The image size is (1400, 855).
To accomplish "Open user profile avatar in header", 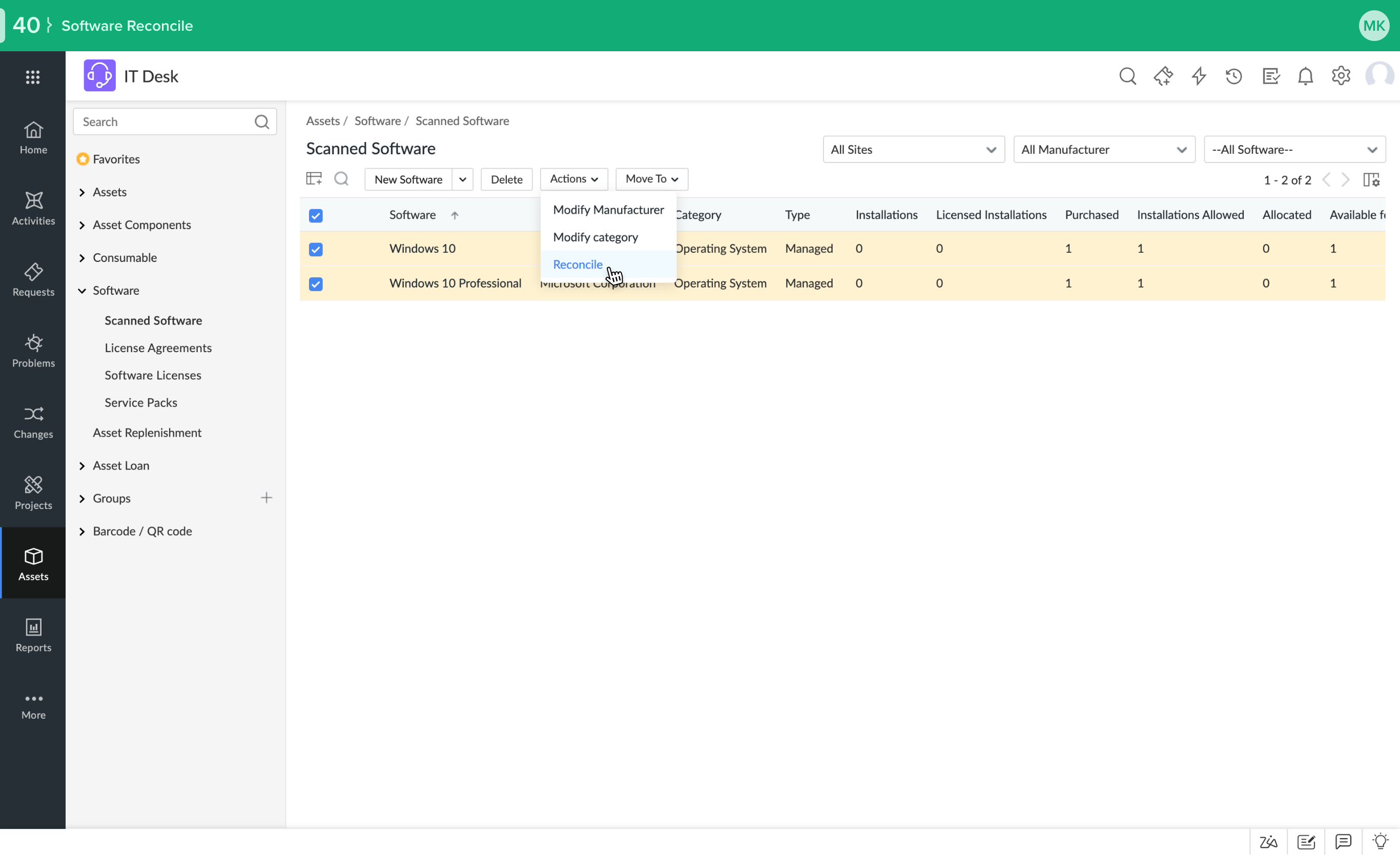I will 1379,76.
